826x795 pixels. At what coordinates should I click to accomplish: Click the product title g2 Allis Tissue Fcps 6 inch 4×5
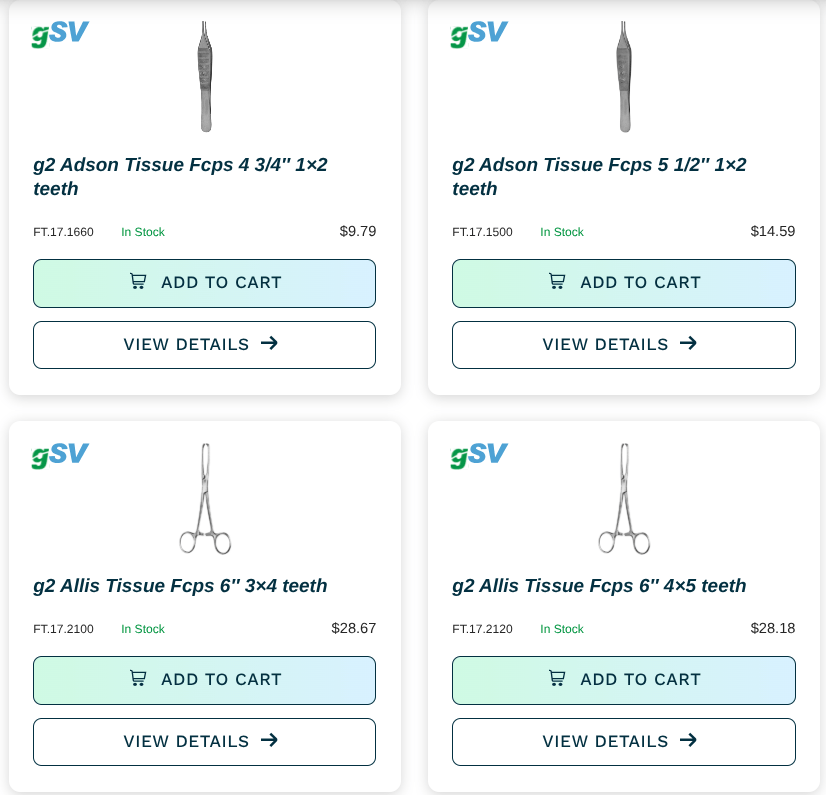point(597,586)
